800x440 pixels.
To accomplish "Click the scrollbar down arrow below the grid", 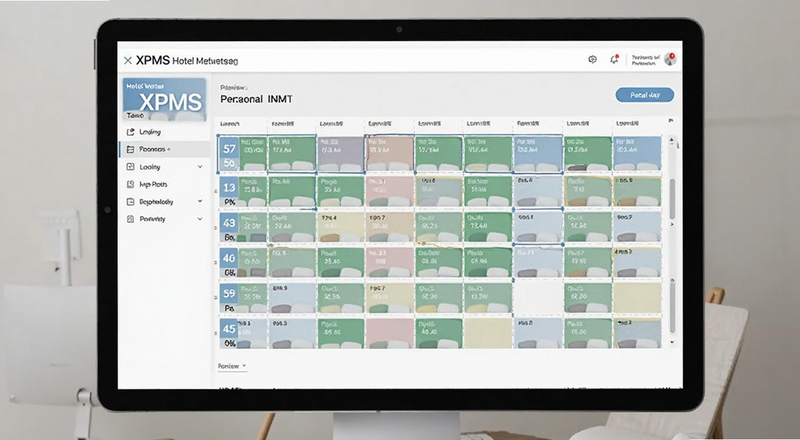I will [x=672, y=343].
